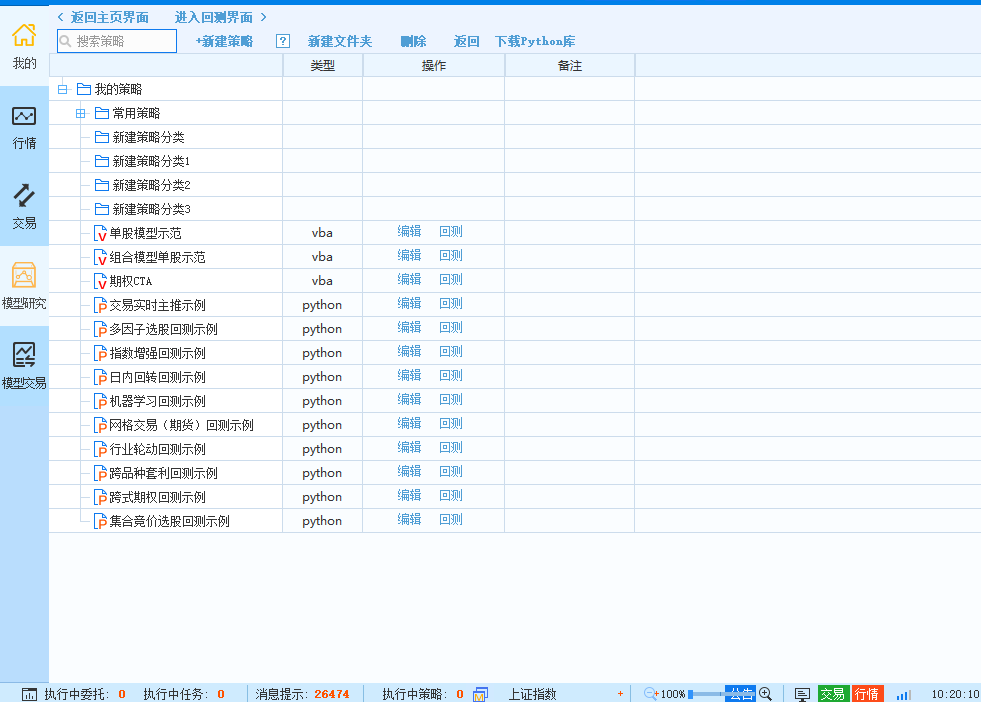
Task: Click the 备注 column header
Action: [x=570, y=65]
